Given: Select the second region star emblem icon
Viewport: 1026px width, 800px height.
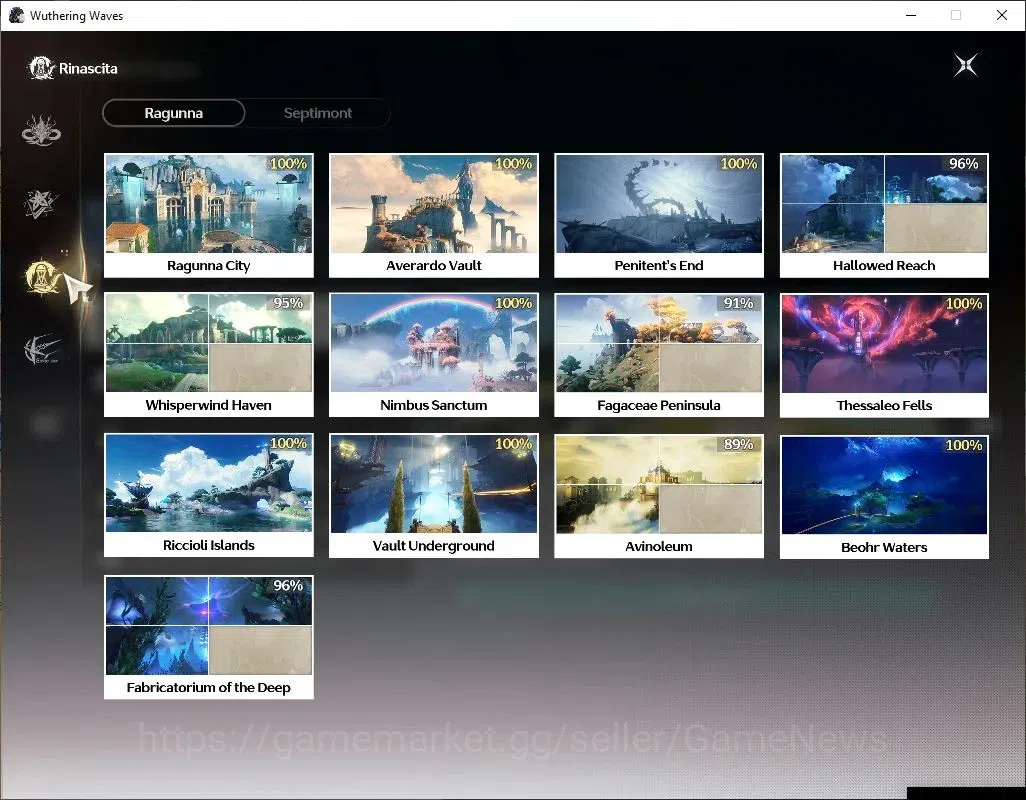Looking at the screenshot, I should 41,203.
